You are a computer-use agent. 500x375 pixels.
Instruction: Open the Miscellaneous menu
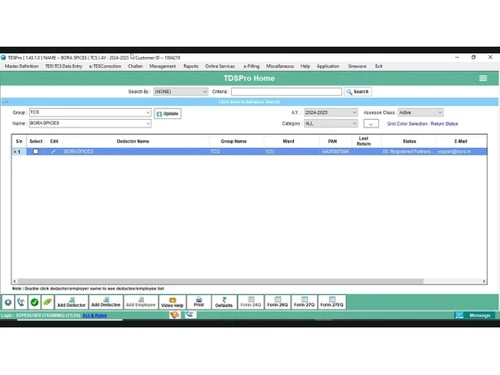280,66
